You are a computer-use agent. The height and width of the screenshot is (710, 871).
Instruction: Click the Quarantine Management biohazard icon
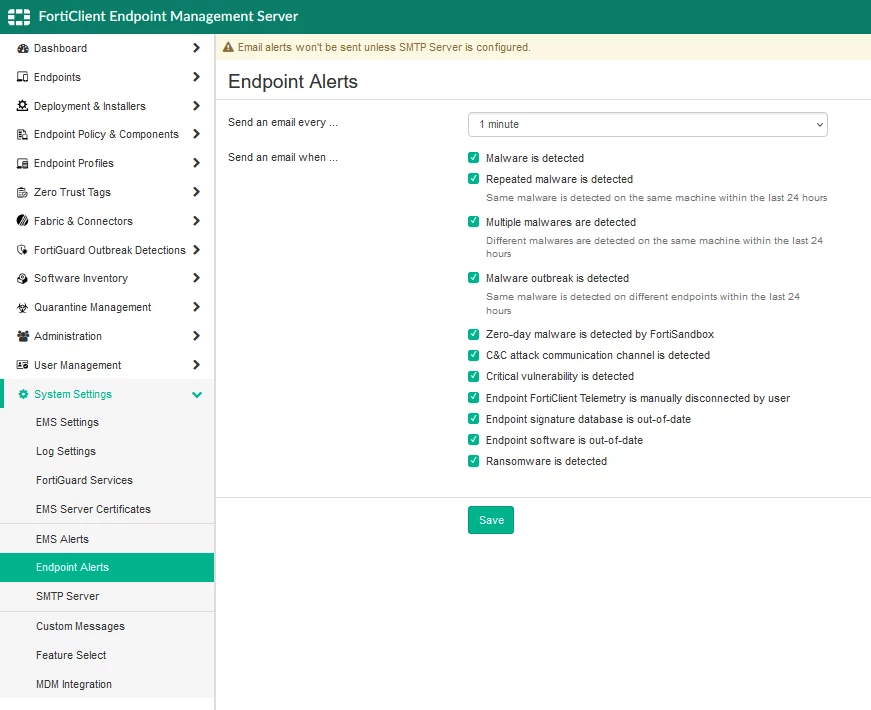[x=22, y=307]
